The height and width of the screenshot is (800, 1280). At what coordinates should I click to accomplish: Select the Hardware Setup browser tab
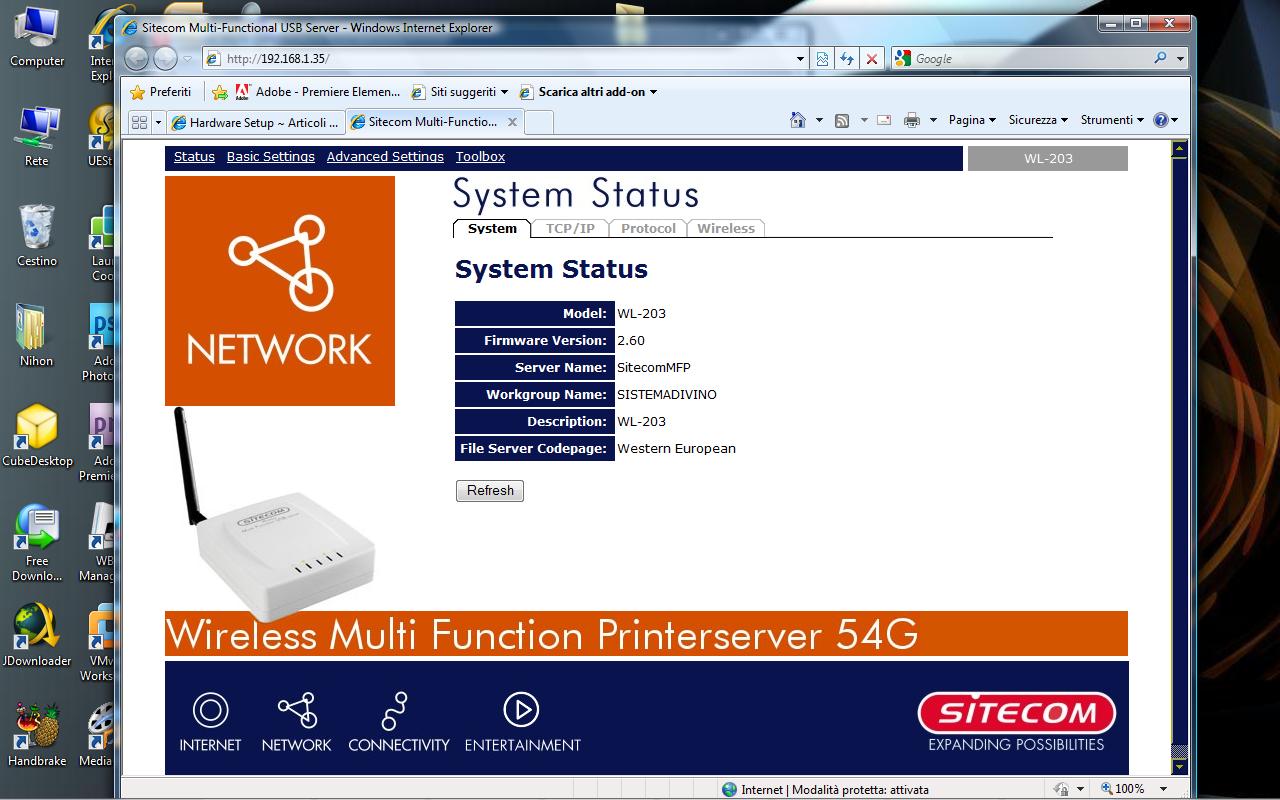pyautogui.click(x=256, y=122)
